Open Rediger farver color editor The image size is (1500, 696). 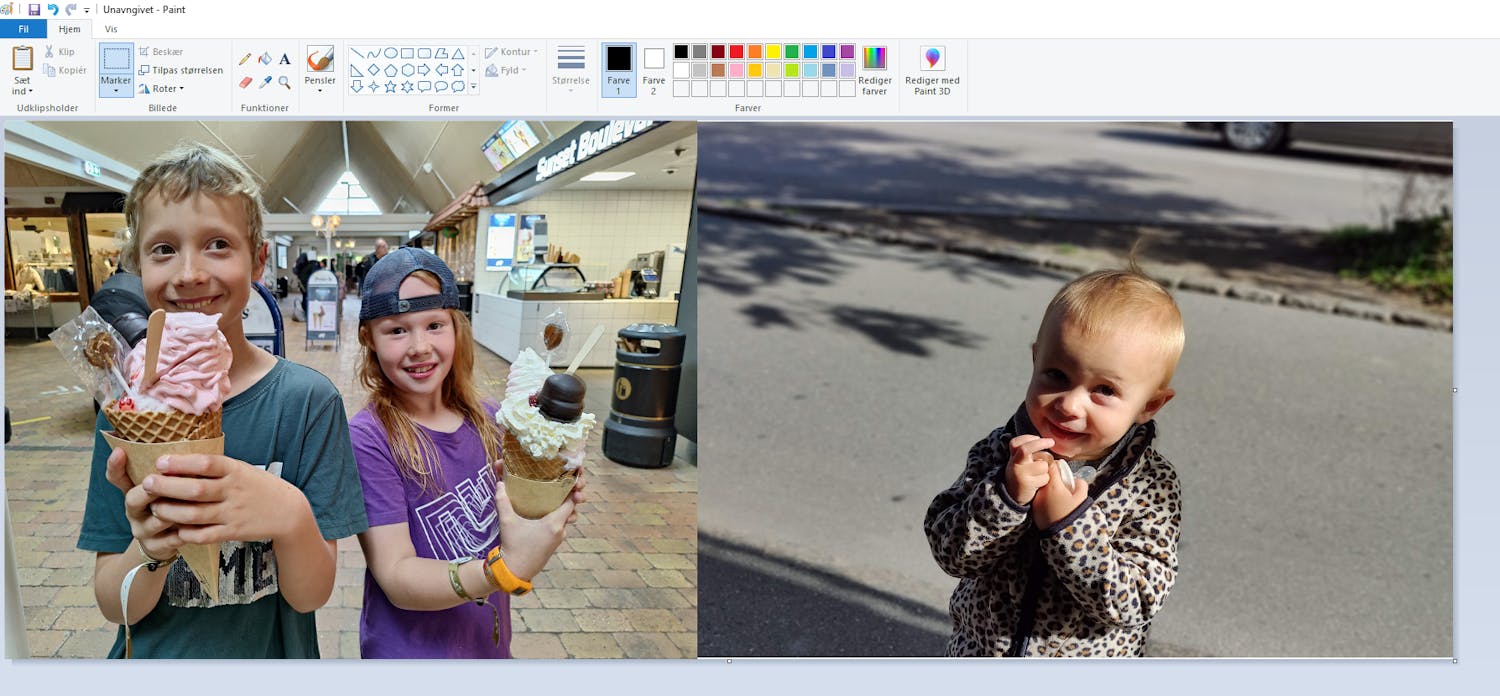[x=874, y=68]
